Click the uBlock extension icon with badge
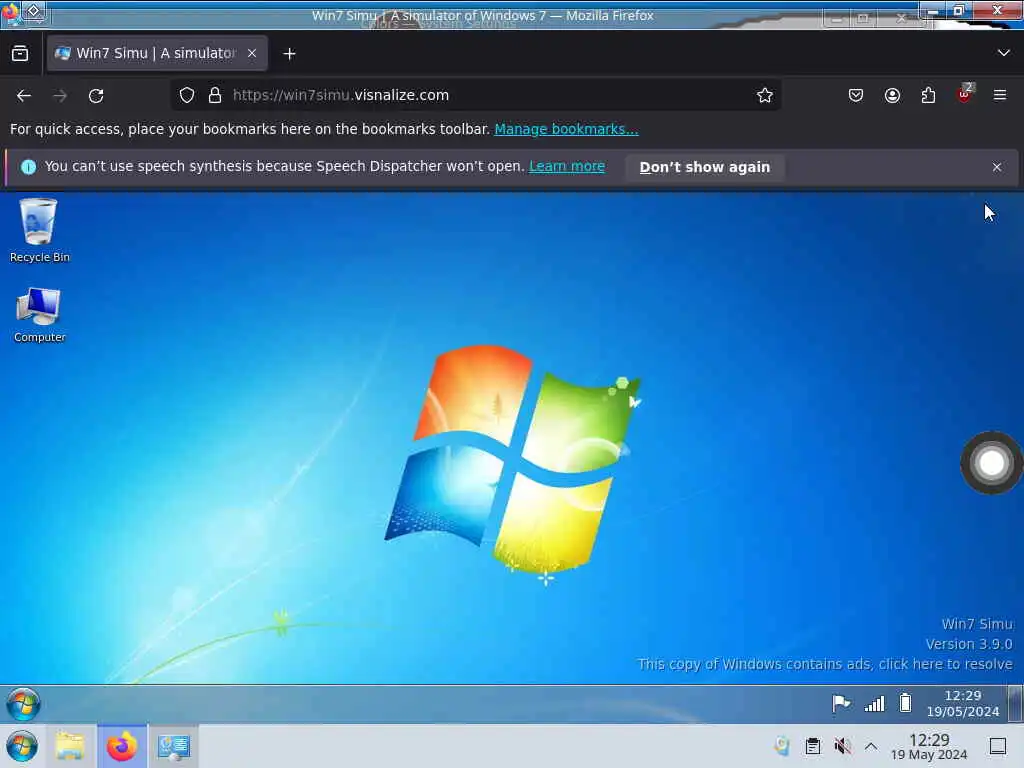 pyautogui.click(x=964, y=95)
